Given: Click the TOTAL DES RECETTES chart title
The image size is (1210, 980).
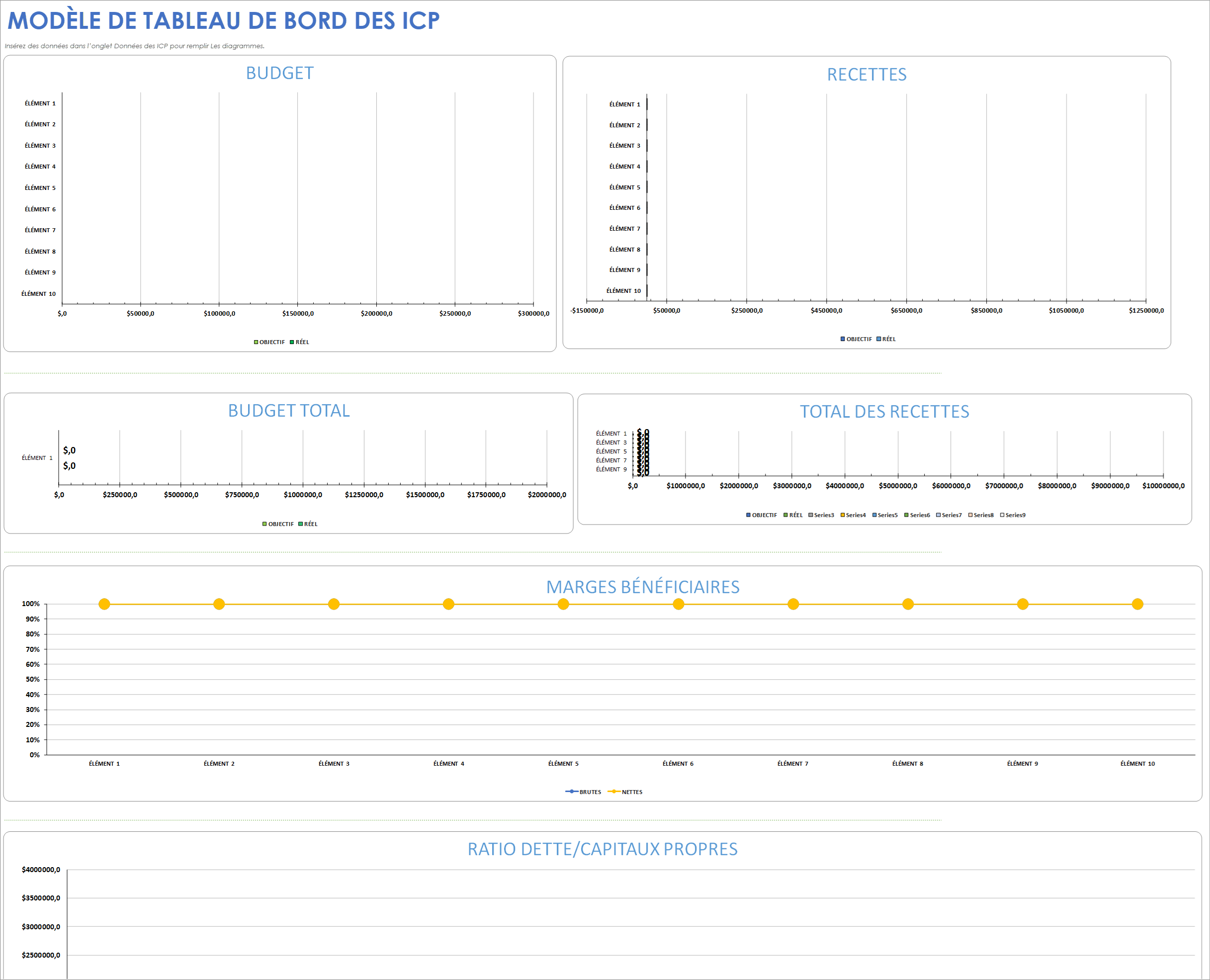Looking at the screenshot, I should (x=884, y=412).
